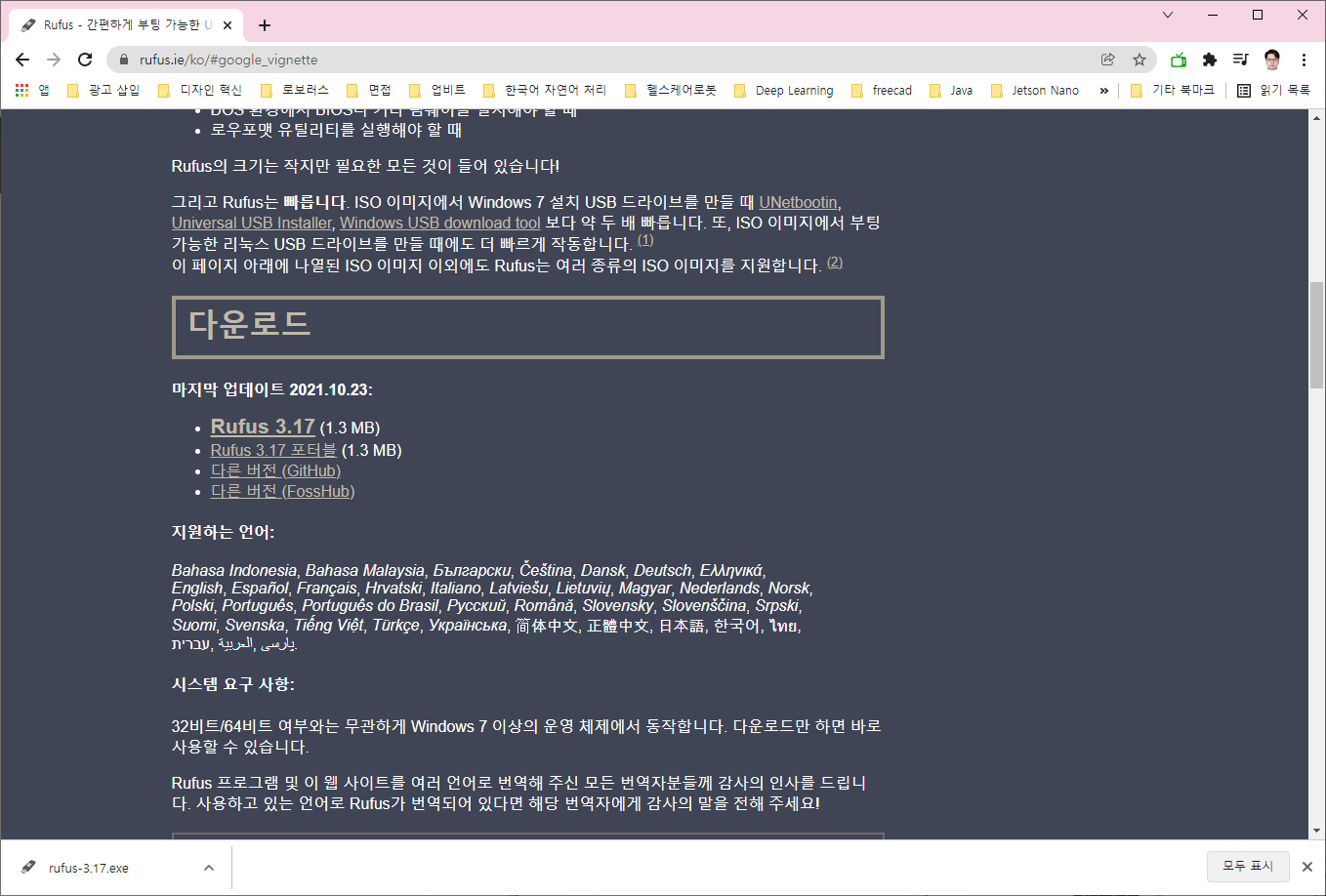Download Rufus 3.17
This screenshot has height=896, width=1326.
(x=263, y=427)
